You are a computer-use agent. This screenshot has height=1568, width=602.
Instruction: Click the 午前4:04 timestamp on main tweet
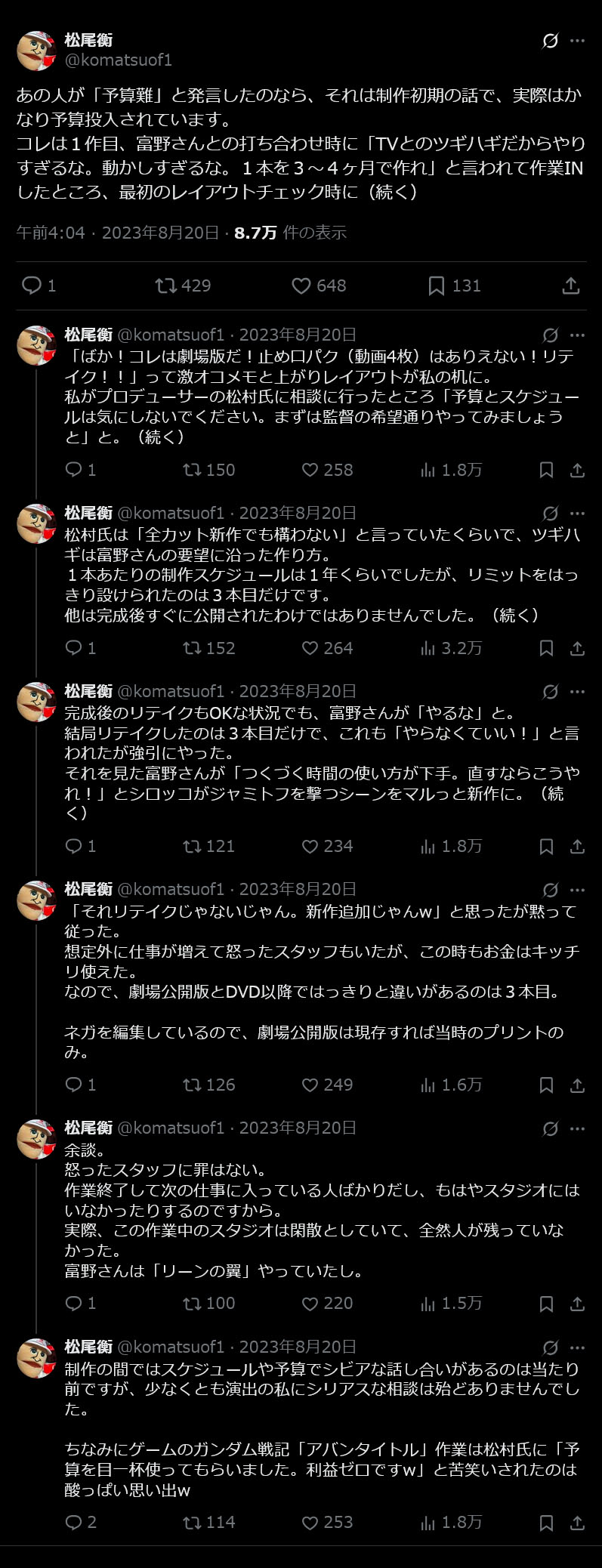(51, 233)
